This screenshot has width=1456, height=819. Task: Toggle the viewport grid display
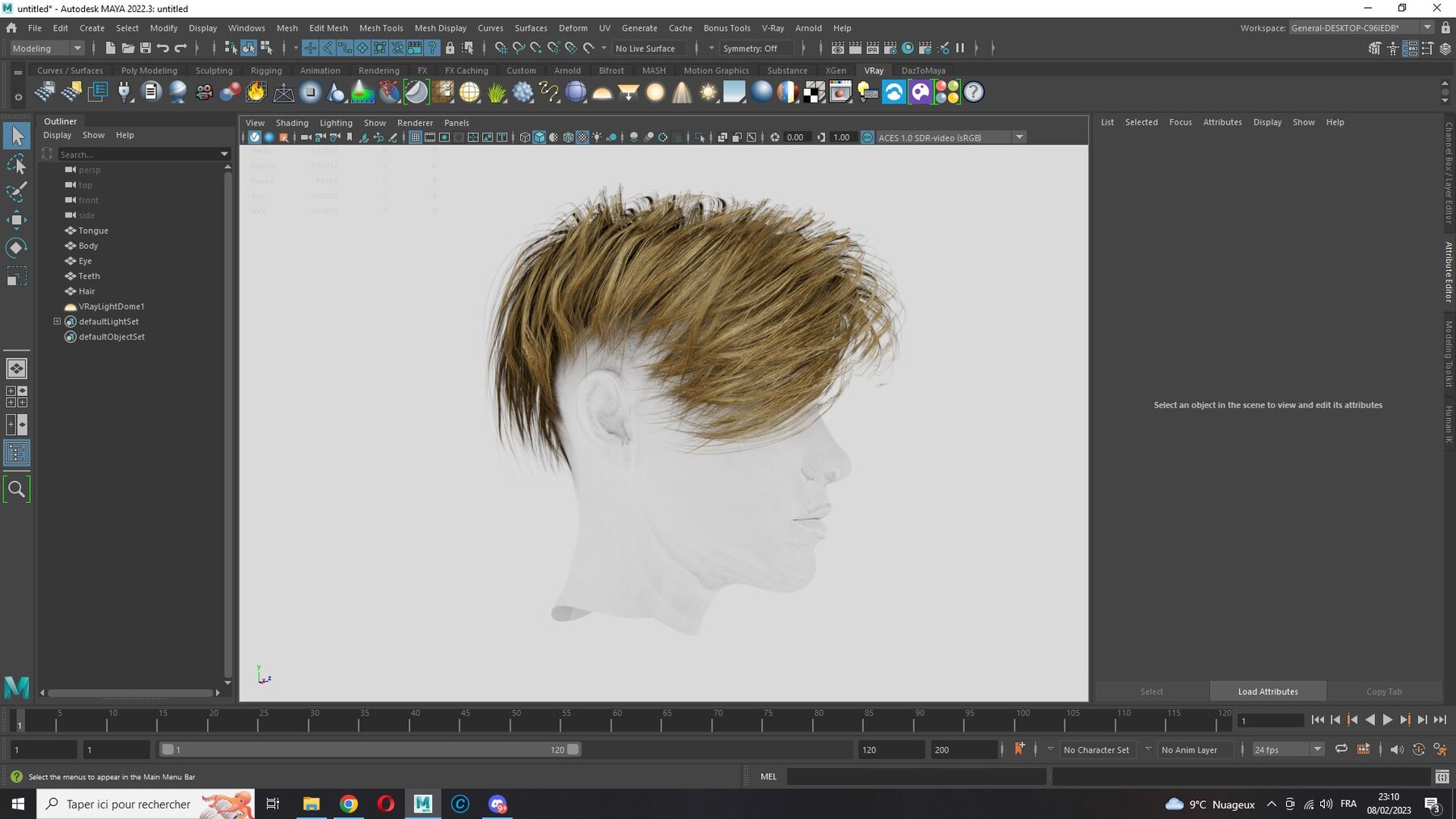(x=415, y=137)
